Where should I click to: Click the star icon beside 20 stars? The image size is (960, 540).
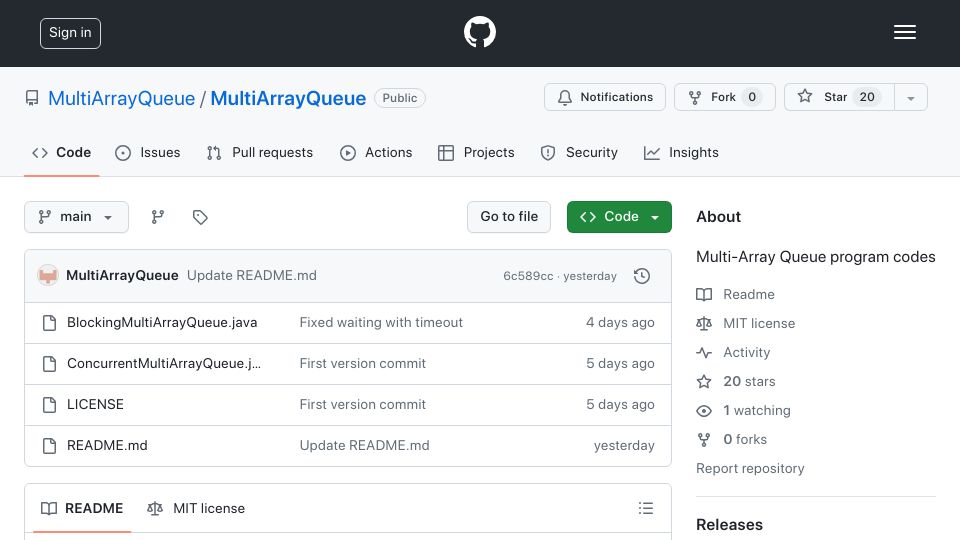coord(704,381)
